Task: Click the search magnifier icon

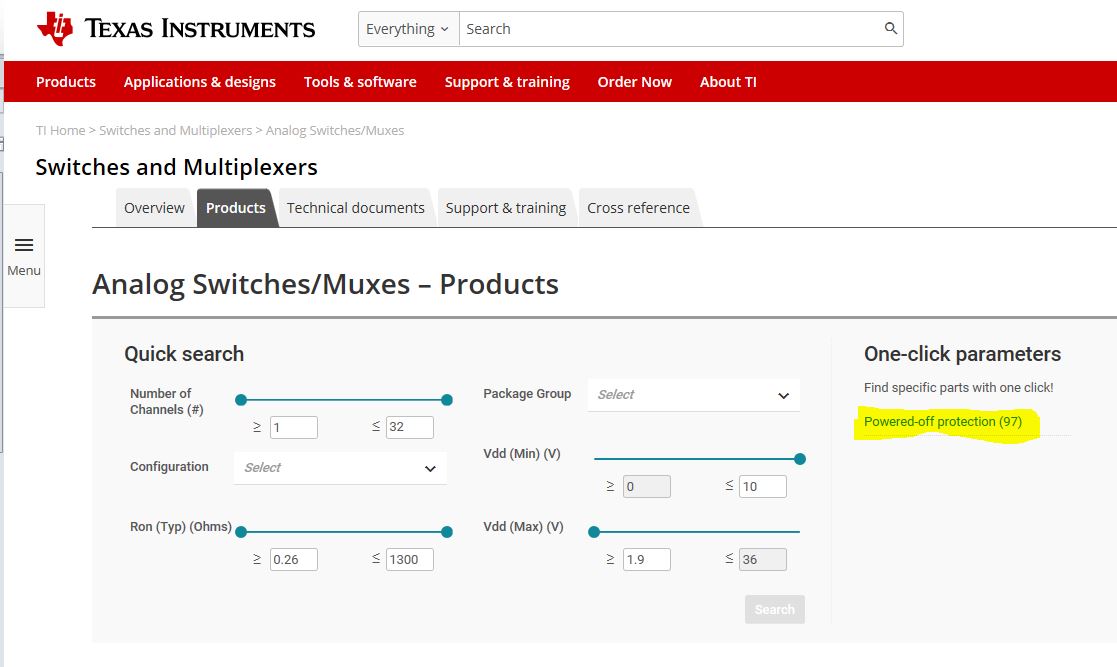Action: pos(890,29)
